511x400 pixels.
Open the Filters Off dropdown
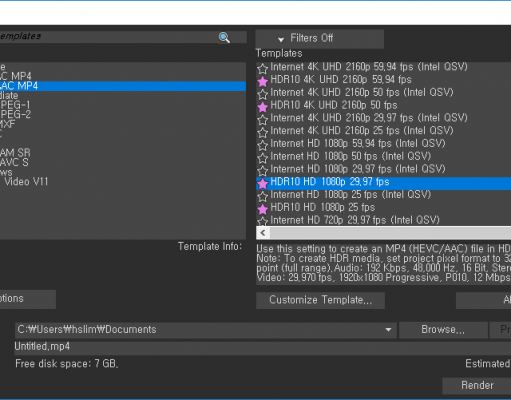point(320,39)
